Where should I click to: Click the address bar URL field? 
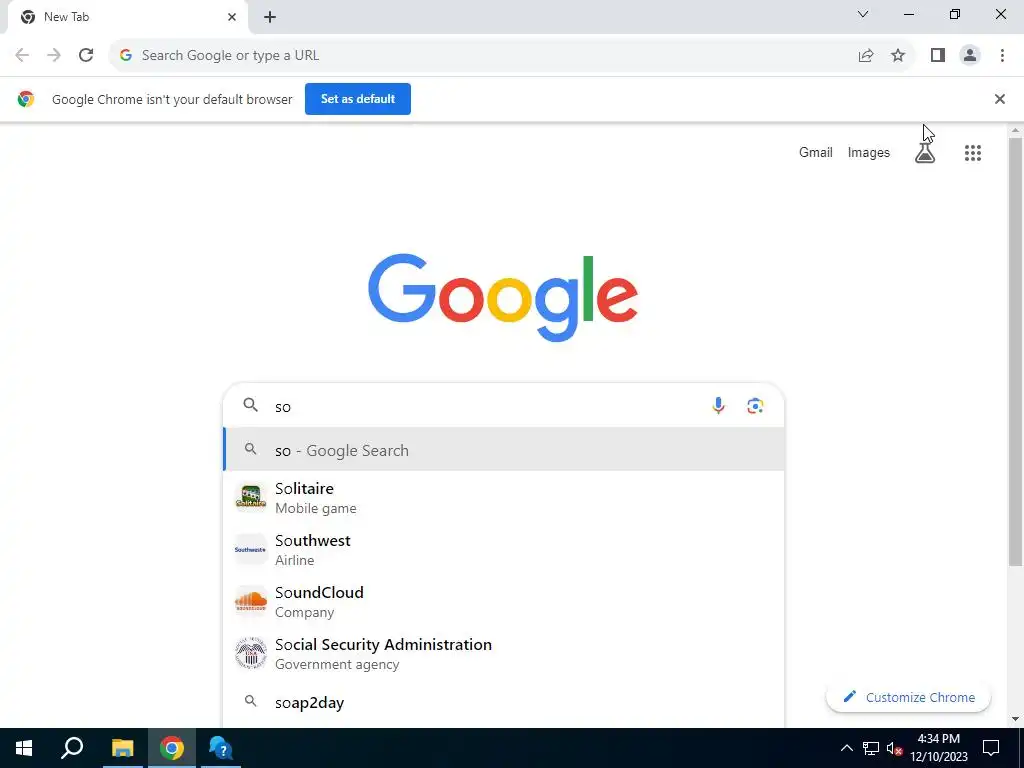coord(483,56)
